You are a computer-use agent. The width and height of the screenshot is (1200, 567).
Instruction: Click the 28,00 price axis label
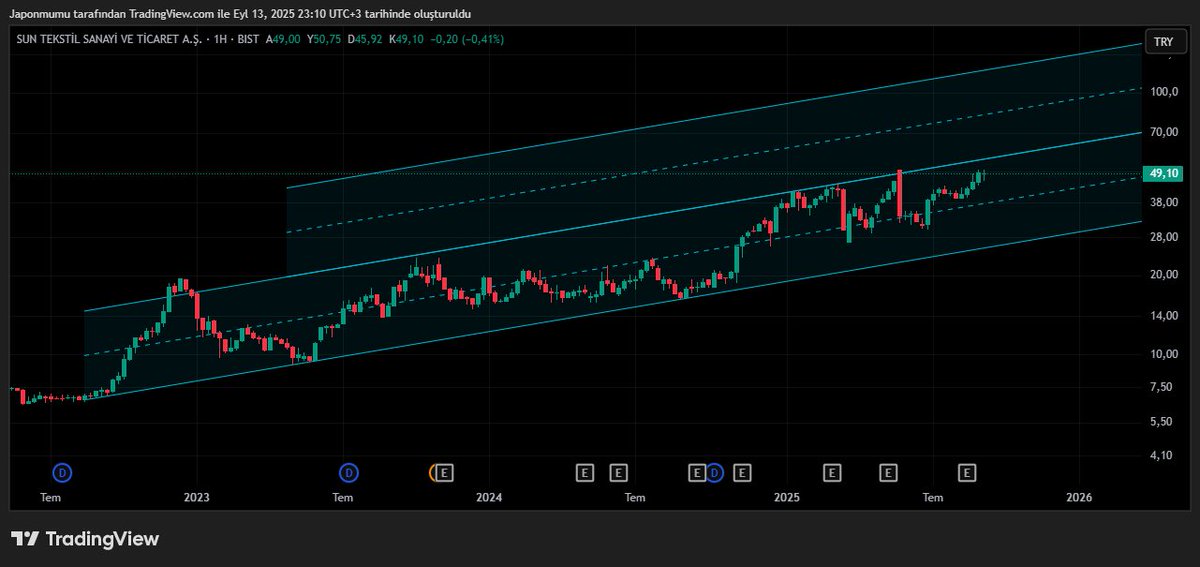coord(1163,237)
